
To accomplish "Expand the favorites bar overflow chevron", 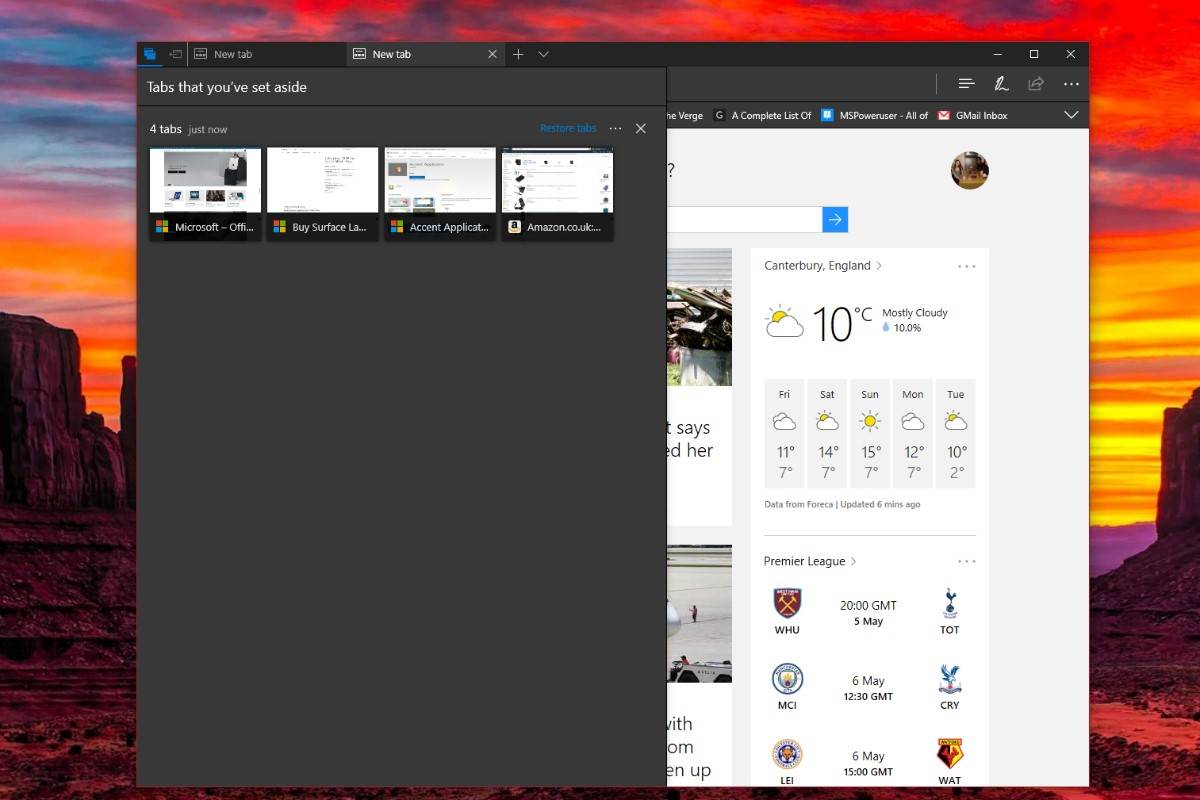I will tap(1071, 115).
